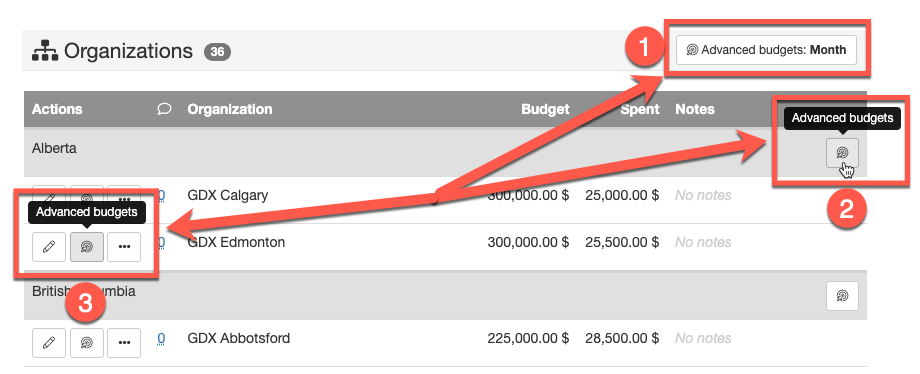Screen dimensions: 920x374
Task: Open advanced budgets for GDX Abbotsford
Action: (87, 343)
